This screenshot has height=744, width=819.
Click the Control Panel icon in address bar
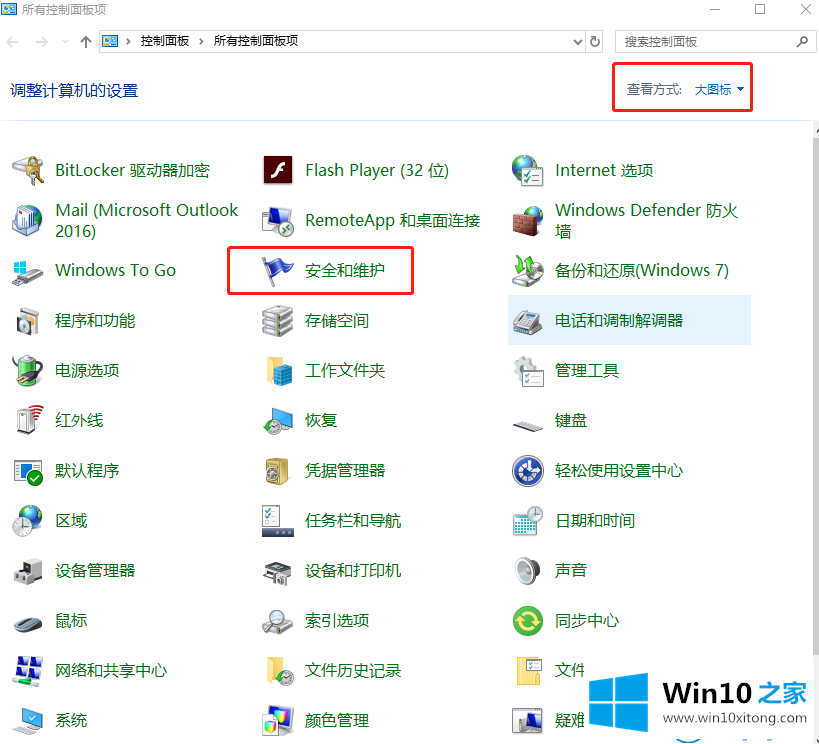pyautogui.click(x=110, y=41)
